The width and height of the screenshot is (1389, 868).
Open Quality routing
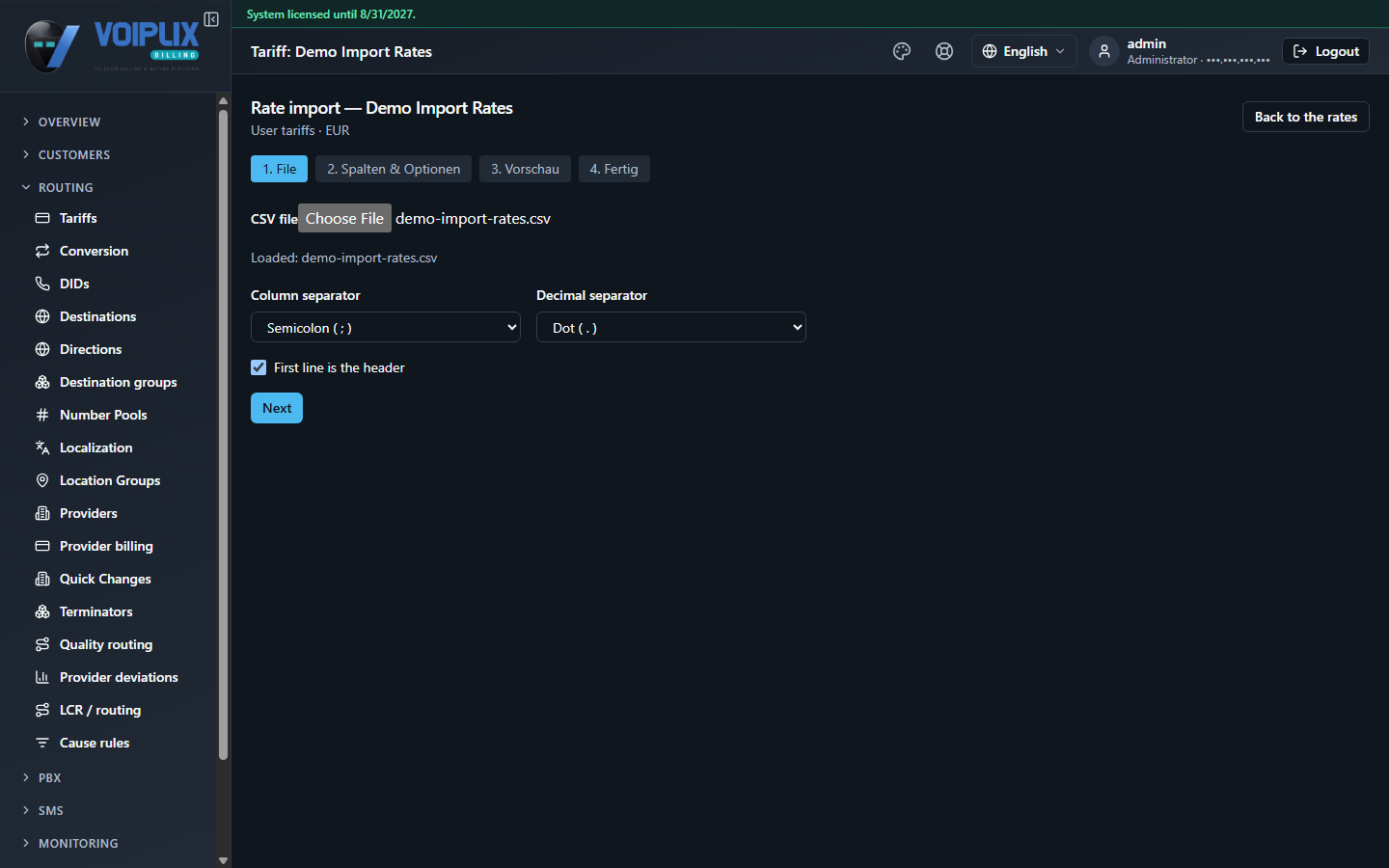point(108,644)
